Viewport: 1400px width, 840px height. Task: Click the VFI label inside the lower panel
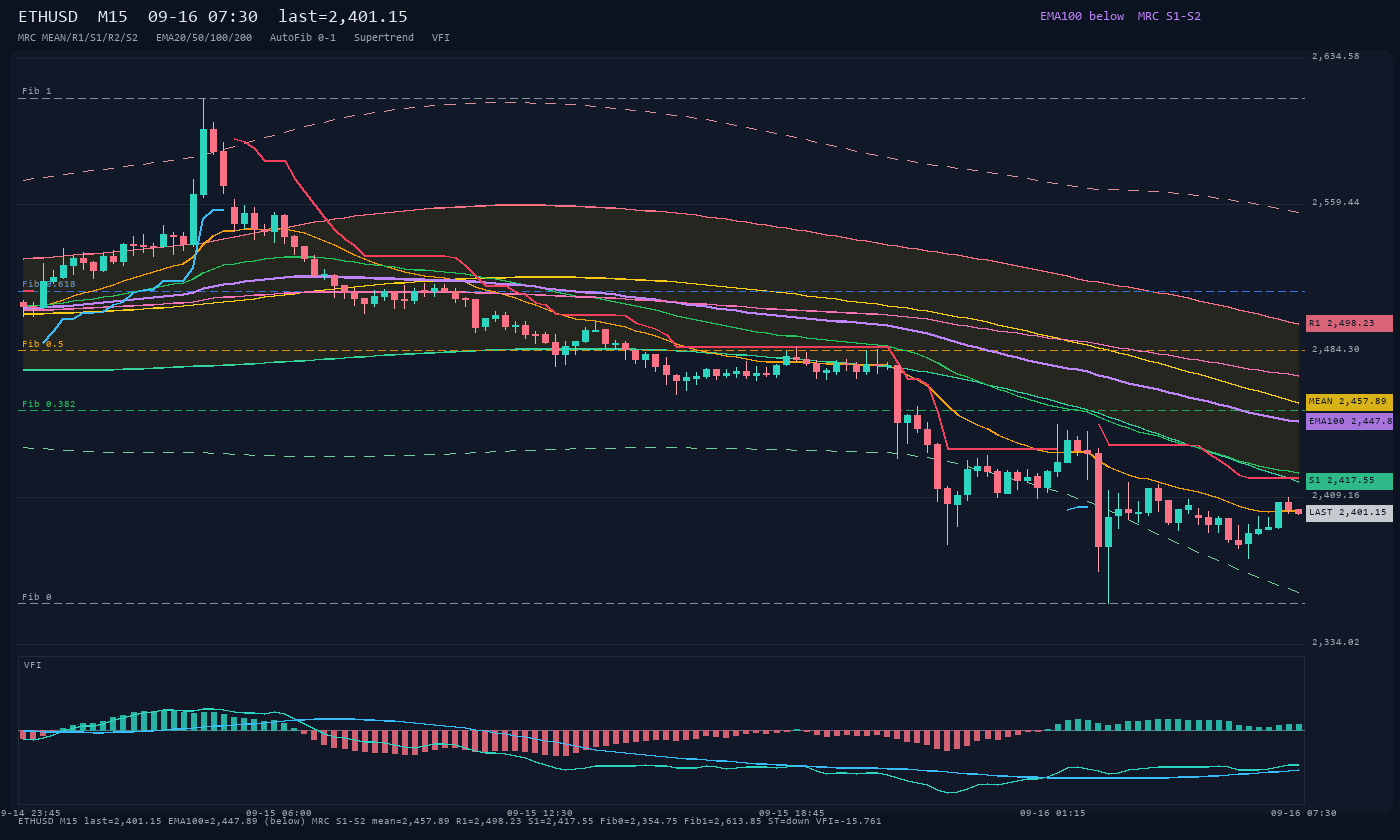pos(33,665)
